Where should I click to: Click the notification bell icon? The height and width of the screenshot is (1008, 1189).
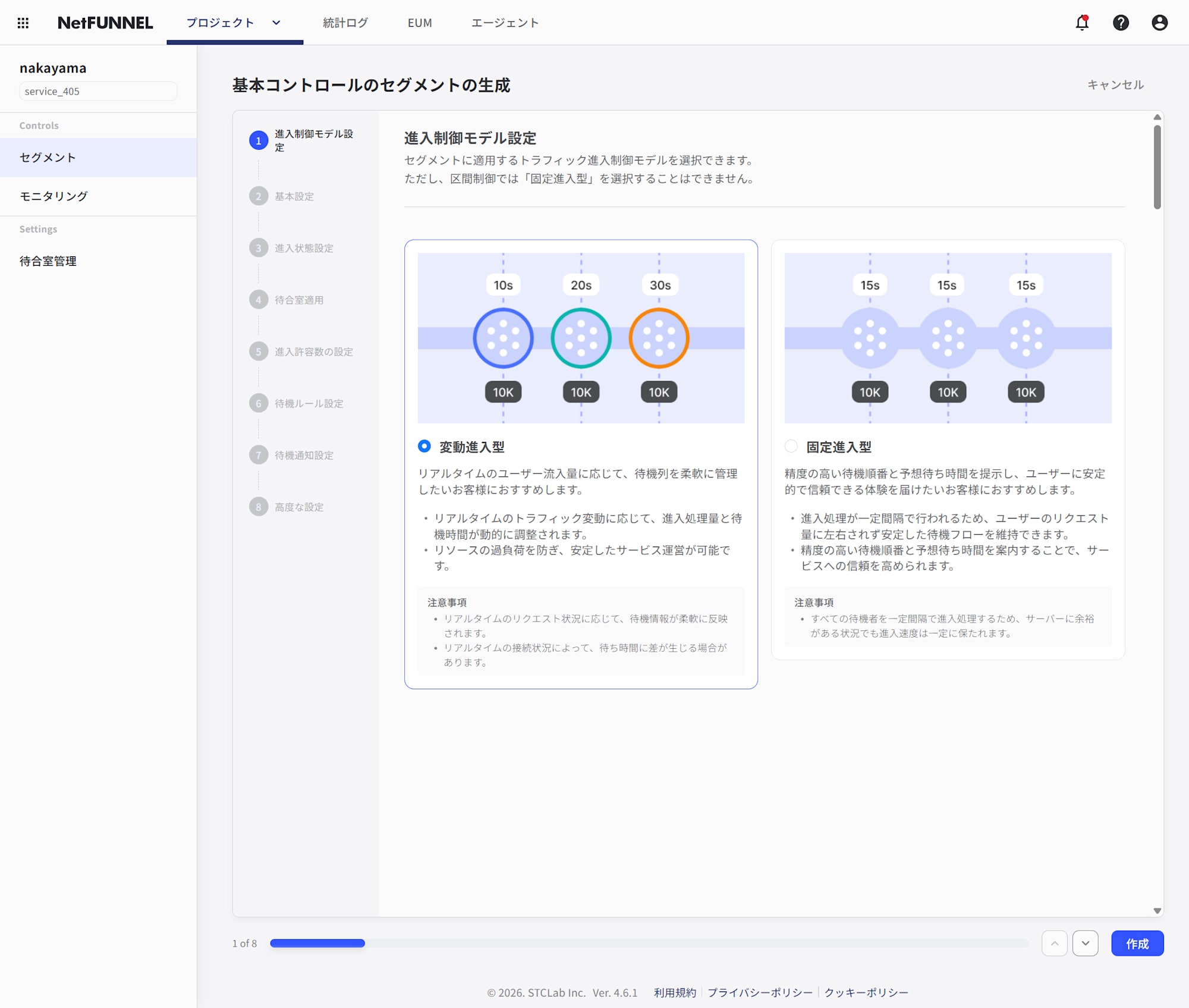pyautogui.click(x=1082, y=23)
